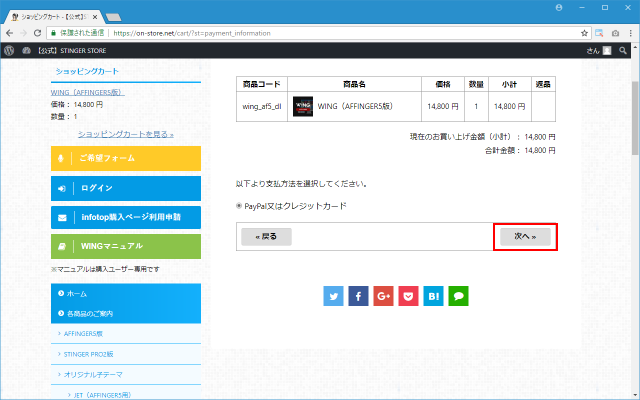Share via the Google+ icon
640x400 pixels.
[384, 296]
